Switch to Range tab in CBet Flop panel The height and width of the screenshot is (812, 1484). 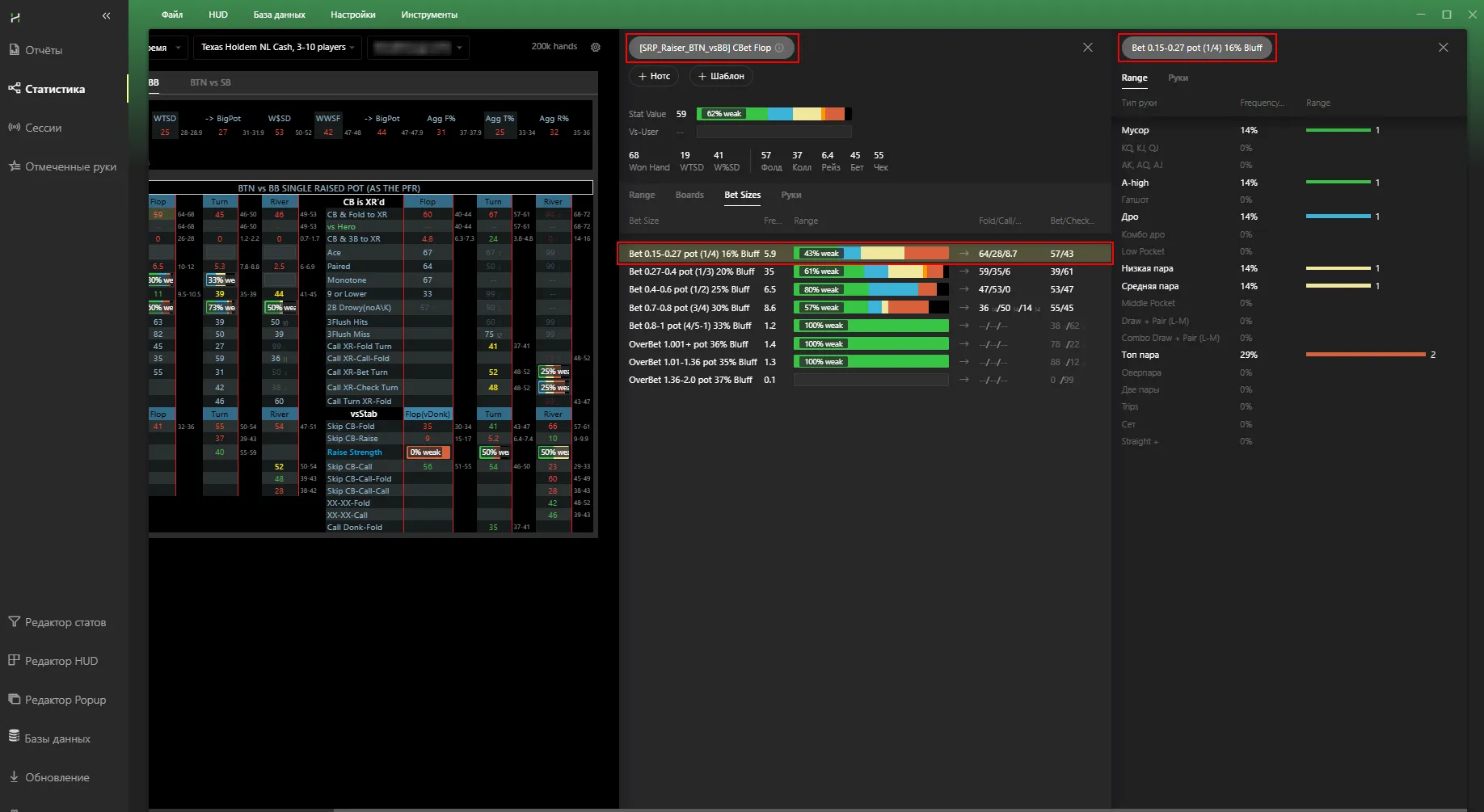pos(642,195)
